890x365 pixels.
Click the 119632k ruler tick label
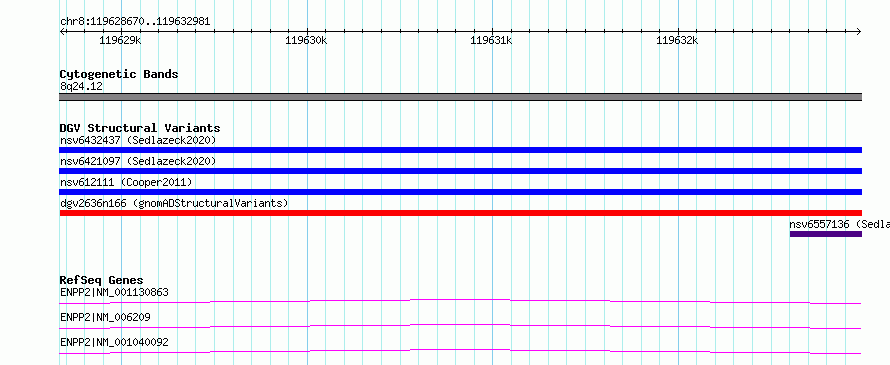pyautogui.click(x=677, y=40)
